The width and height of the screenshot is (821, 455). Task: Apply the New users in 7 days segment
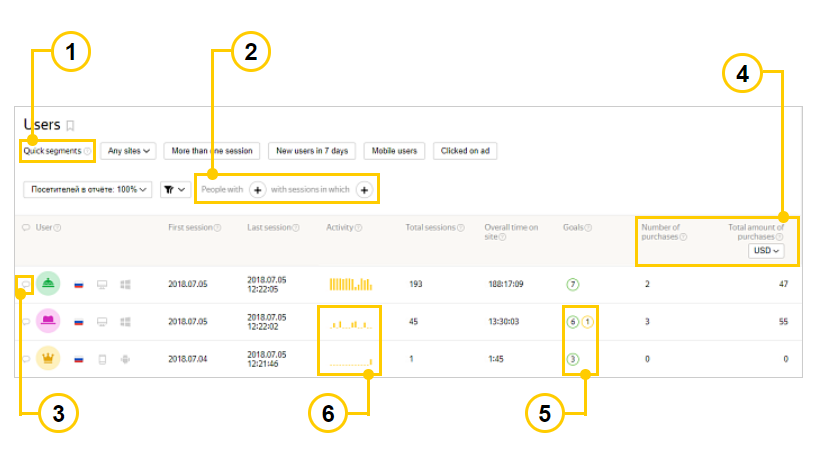312,151
